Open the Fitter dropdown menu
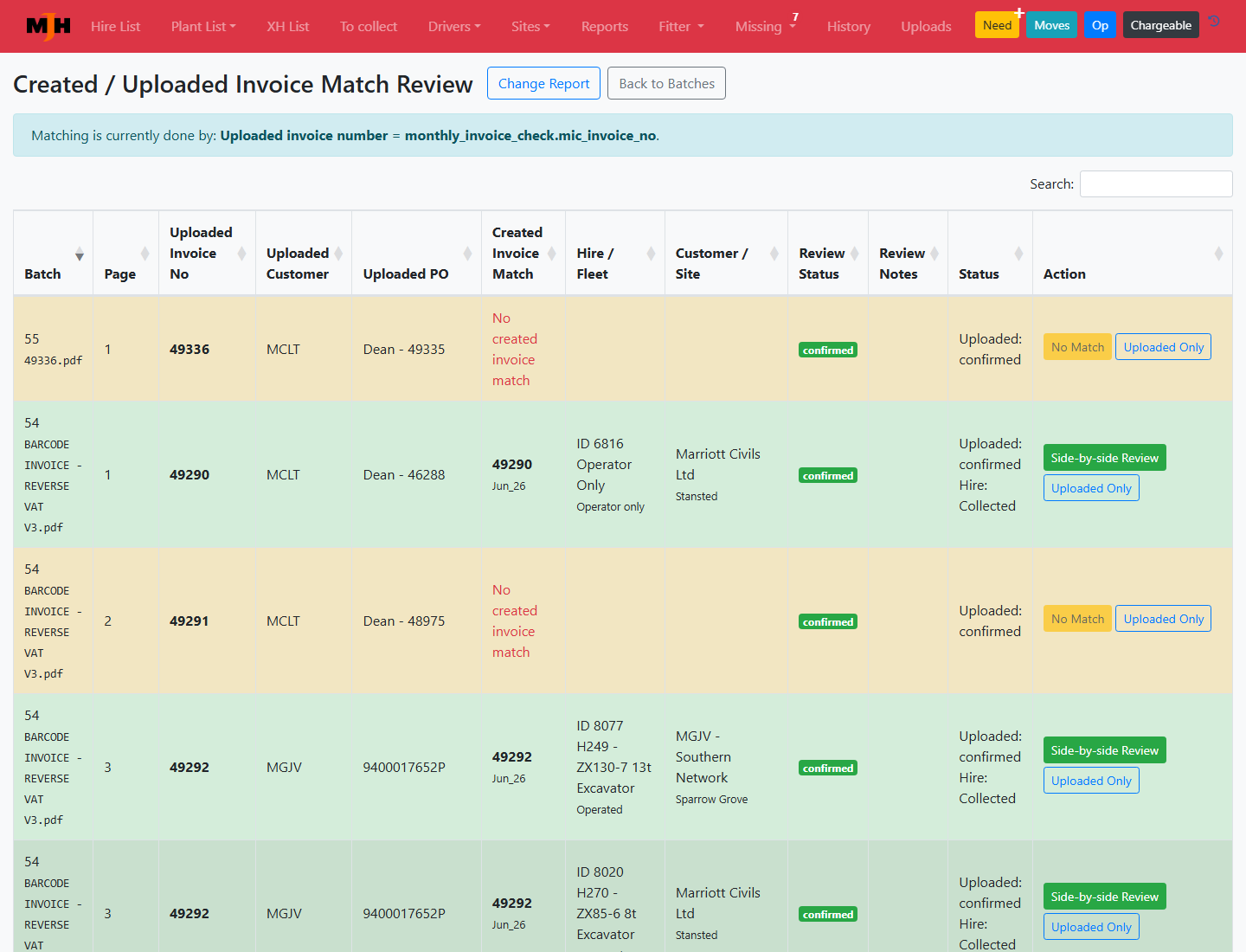The height and width of the screenshot is (952, 1246). (x=681, y=26)
